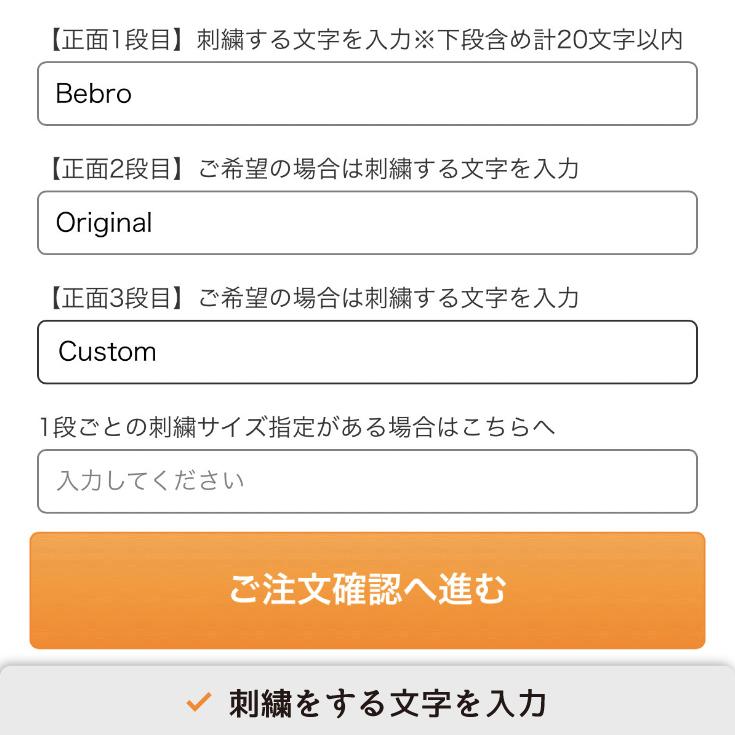This screenshot has height=735, width=735.
Task: Click the word Original in the text box
Action: coord(104,223)
